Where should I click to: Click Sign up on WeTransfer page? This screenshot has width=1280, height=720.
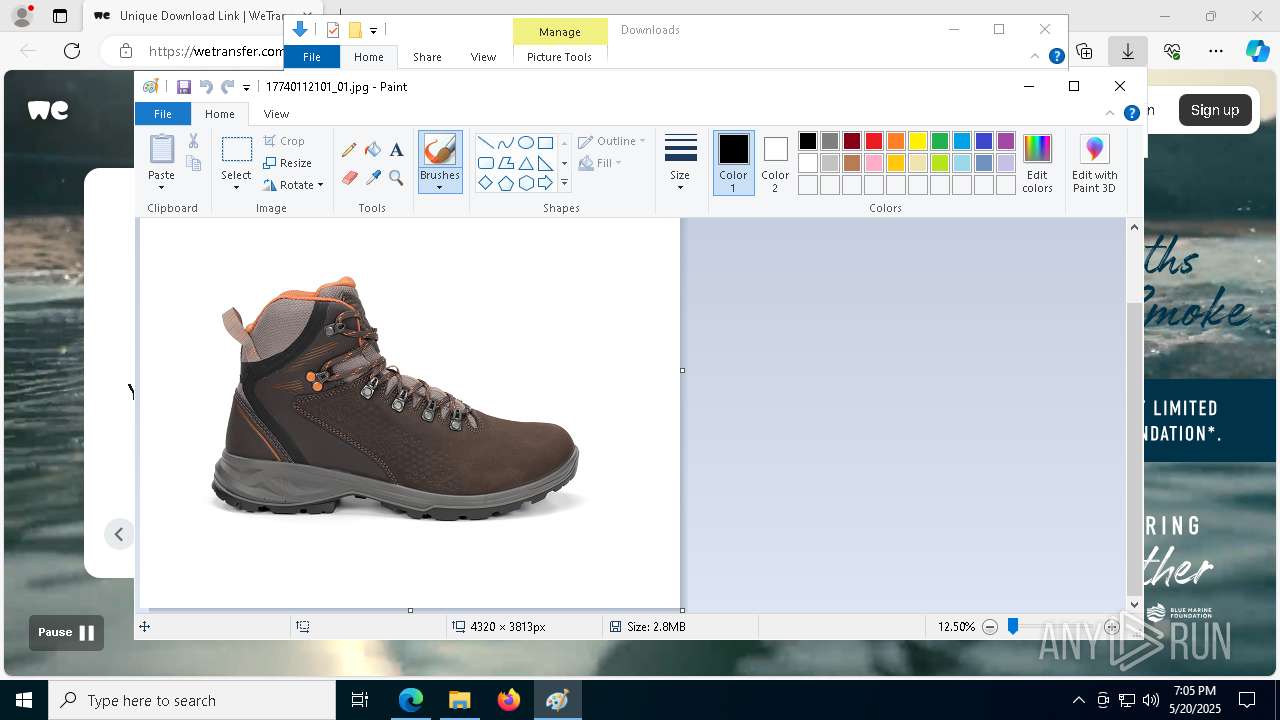coord(1215,110)
